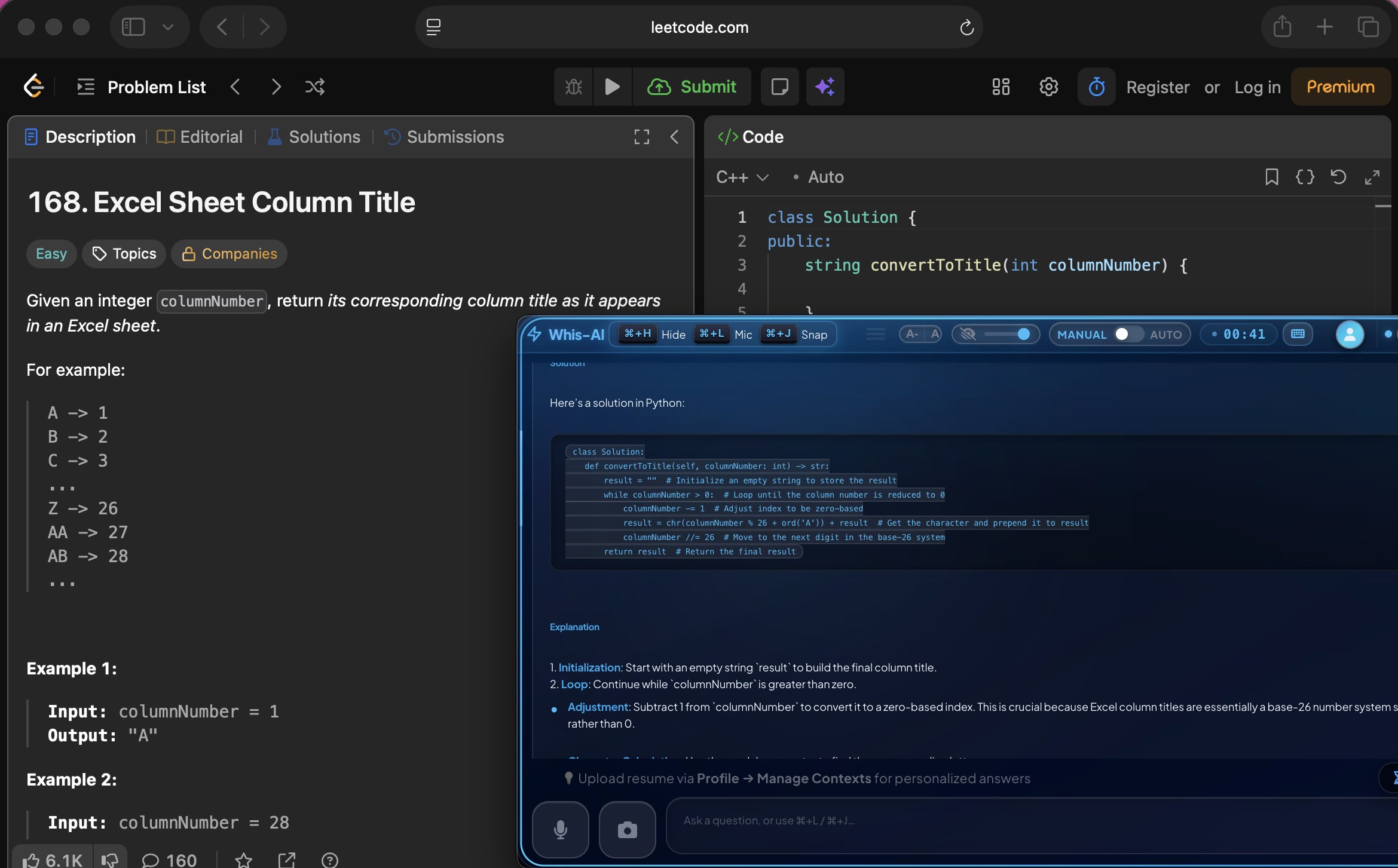Adjust the Whis-AI opacity slider
1398x868 pixels.
[1008, 334]
